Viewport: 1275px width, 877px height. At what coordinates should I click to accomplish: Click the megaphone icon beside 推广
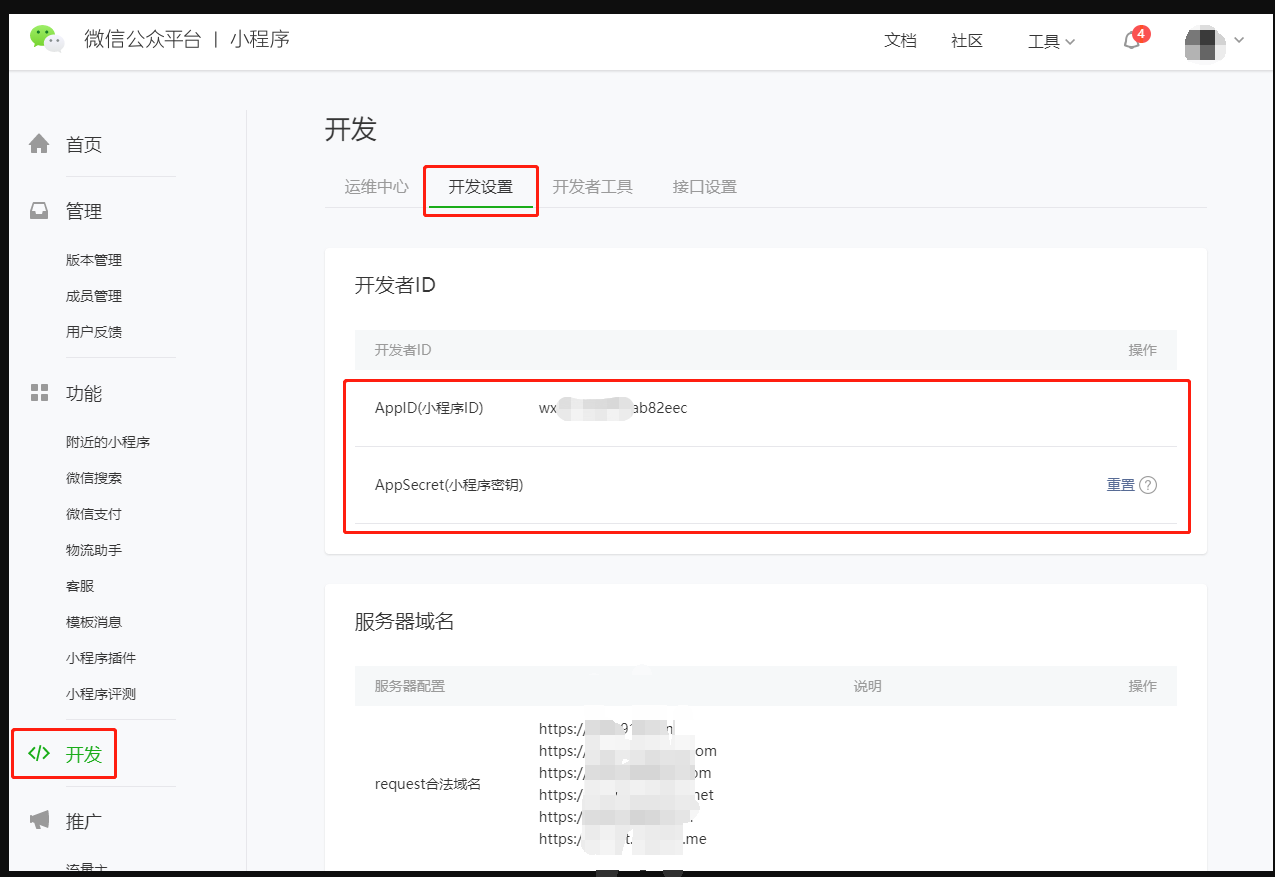[x=39, y=820]
